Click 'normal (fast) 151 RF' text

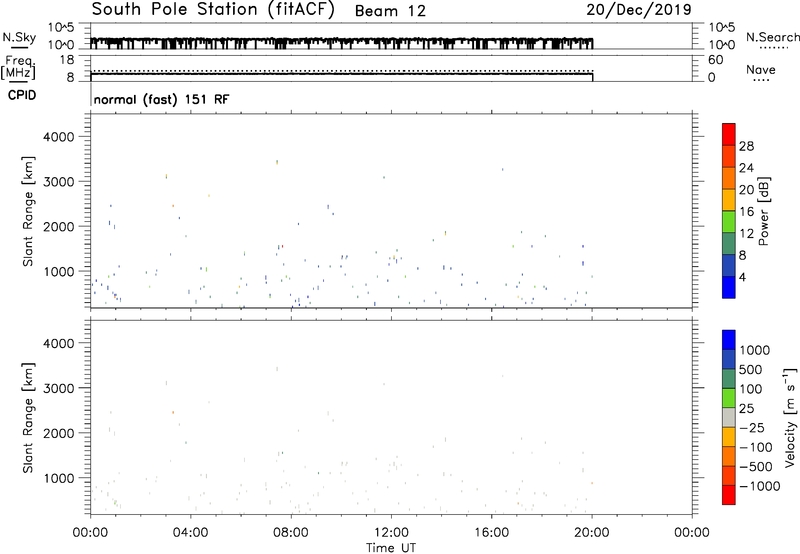pos(162,99)
